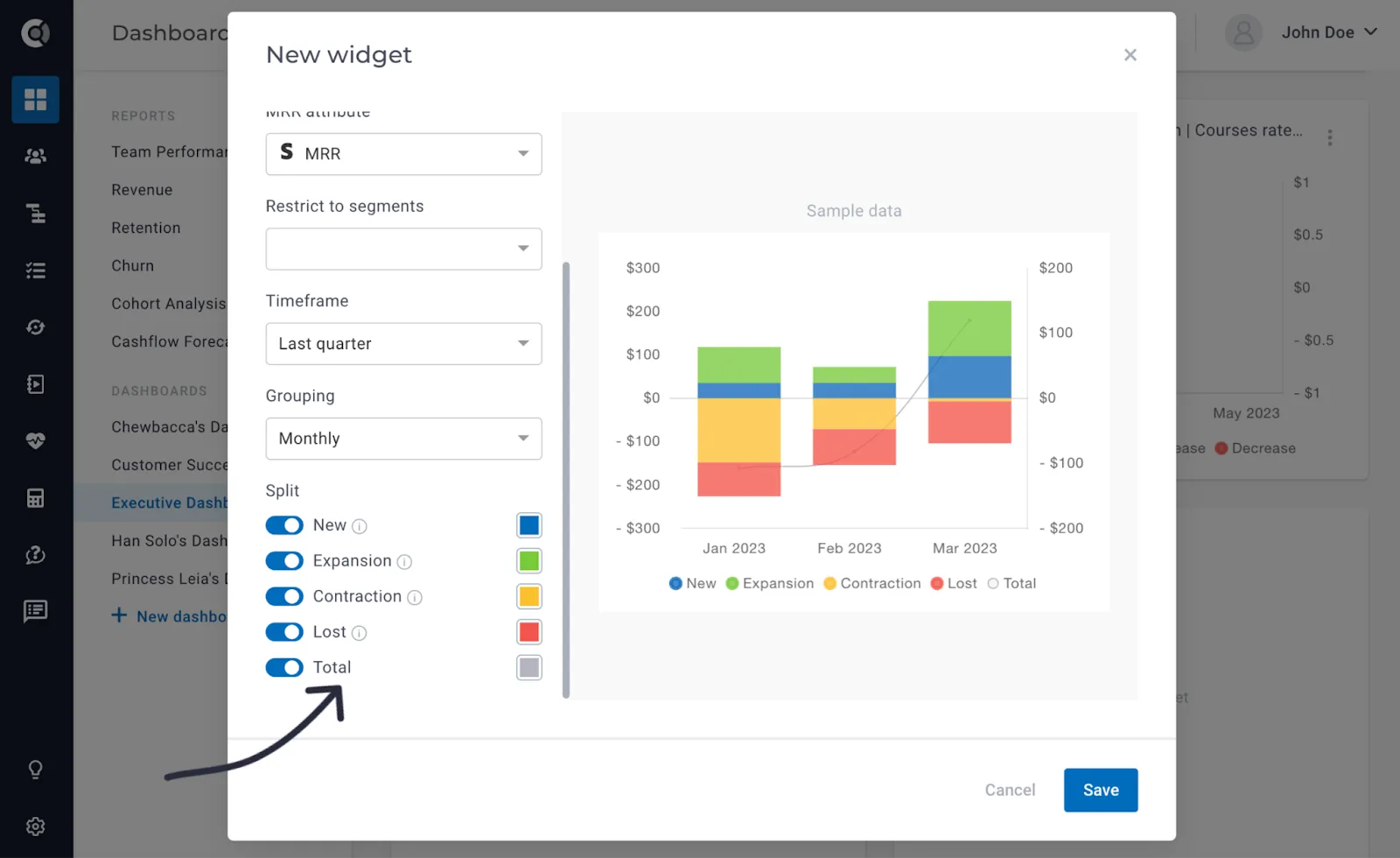Click info icon next to Contraction split

click(415, 597)
